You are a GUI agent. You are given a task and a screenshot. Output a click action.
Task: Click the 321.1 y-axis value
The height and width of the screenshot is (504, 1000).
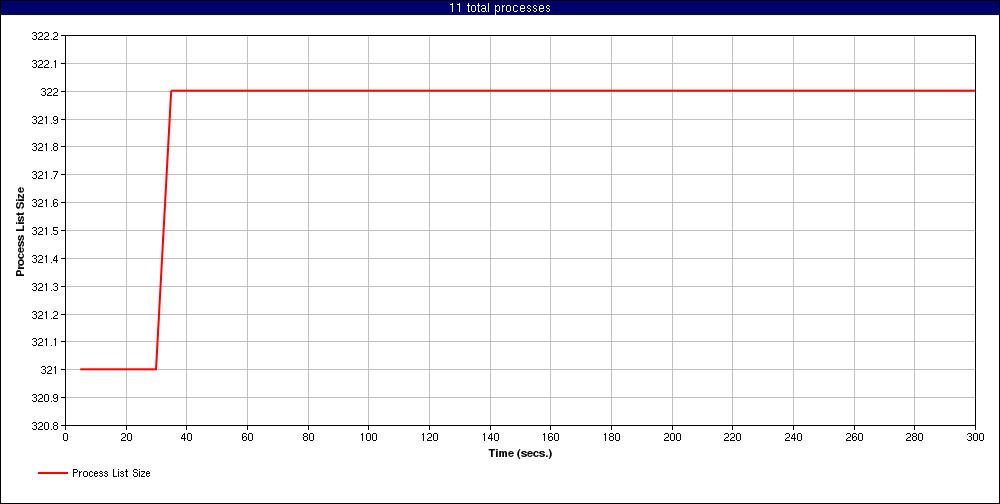click(45, 342)
